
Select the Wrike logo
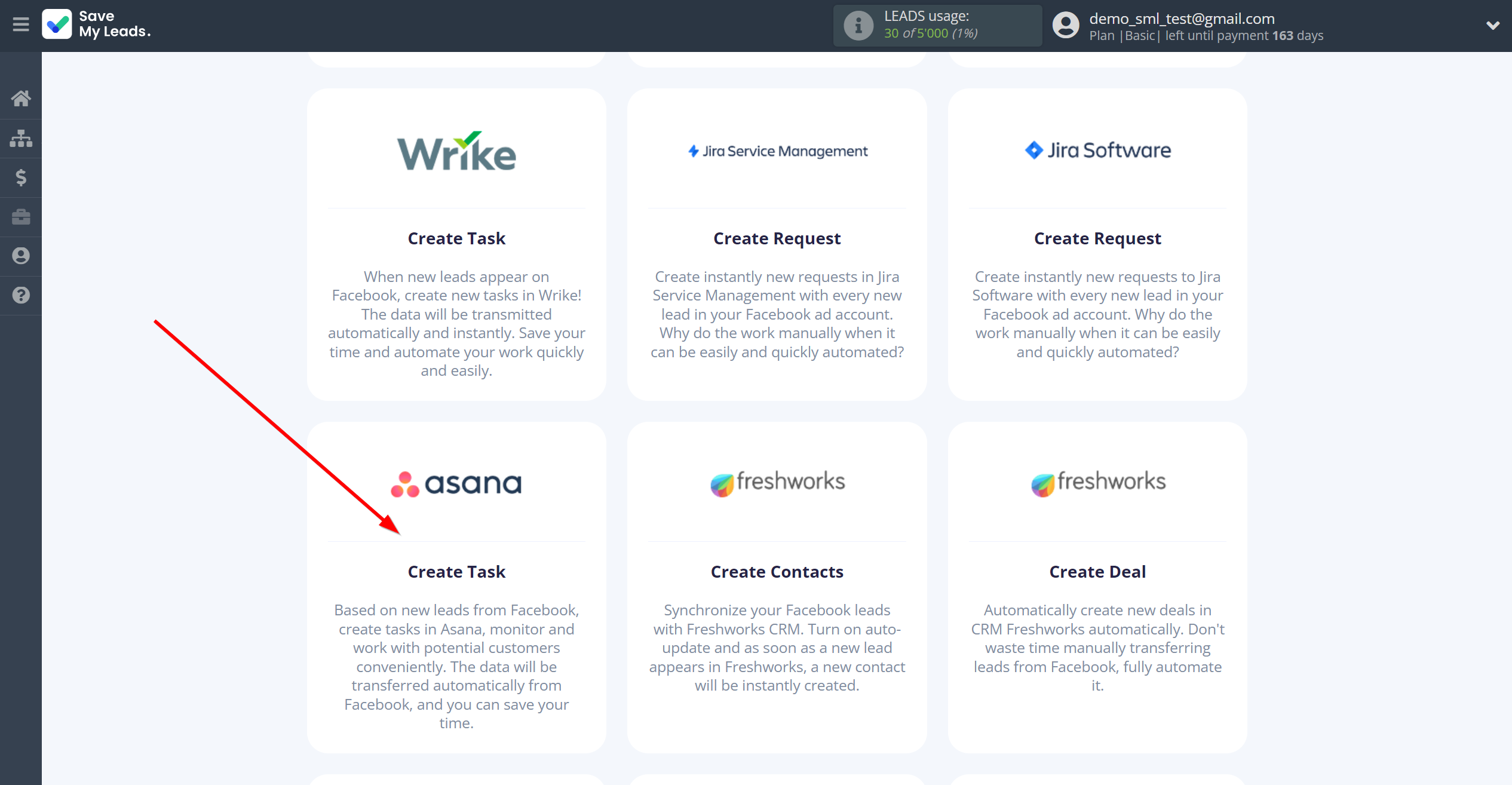click(x=456, y=151)
